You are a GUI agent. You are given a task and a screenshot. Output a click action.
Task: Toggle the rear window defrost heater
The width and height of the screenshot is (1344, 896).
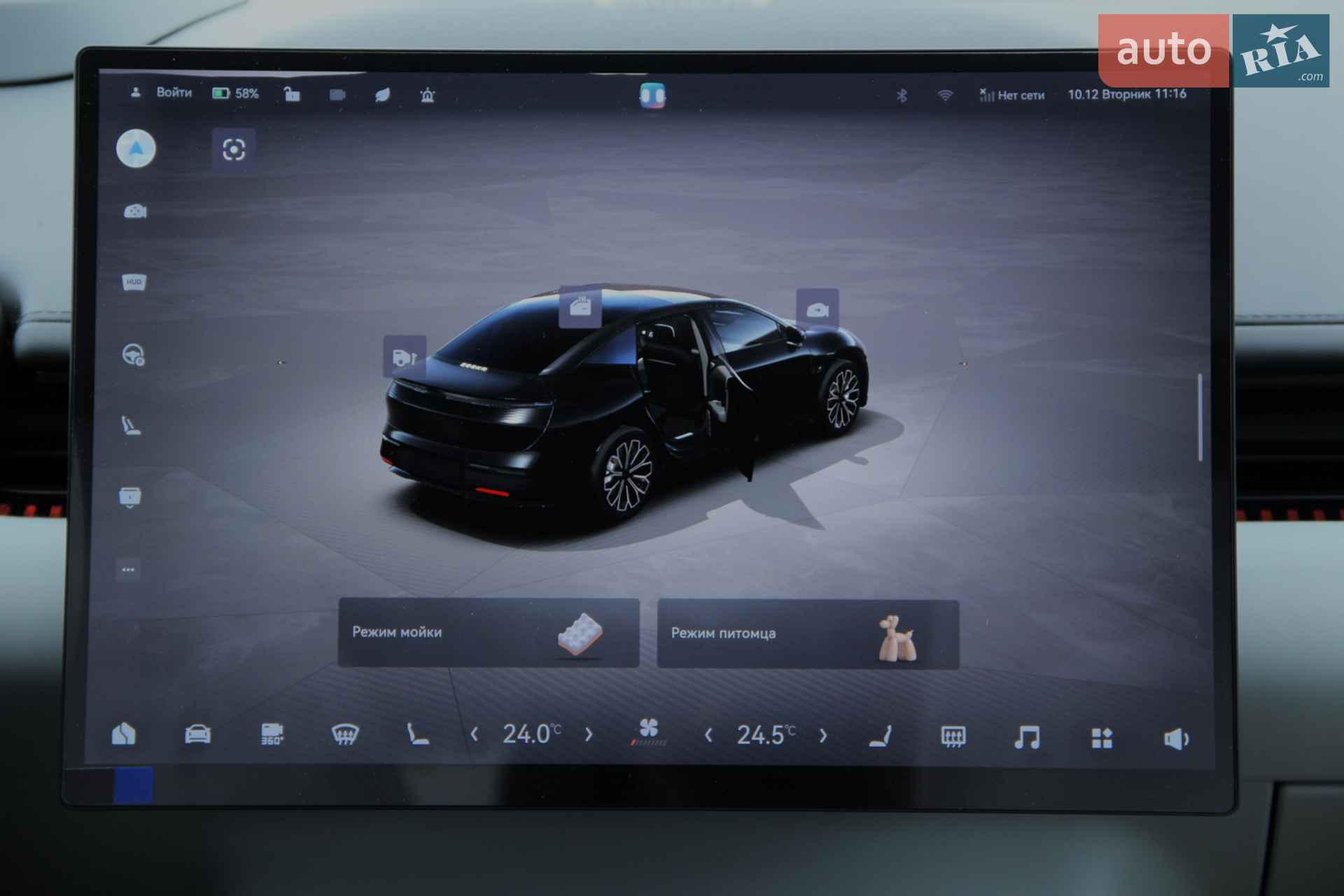953,736
